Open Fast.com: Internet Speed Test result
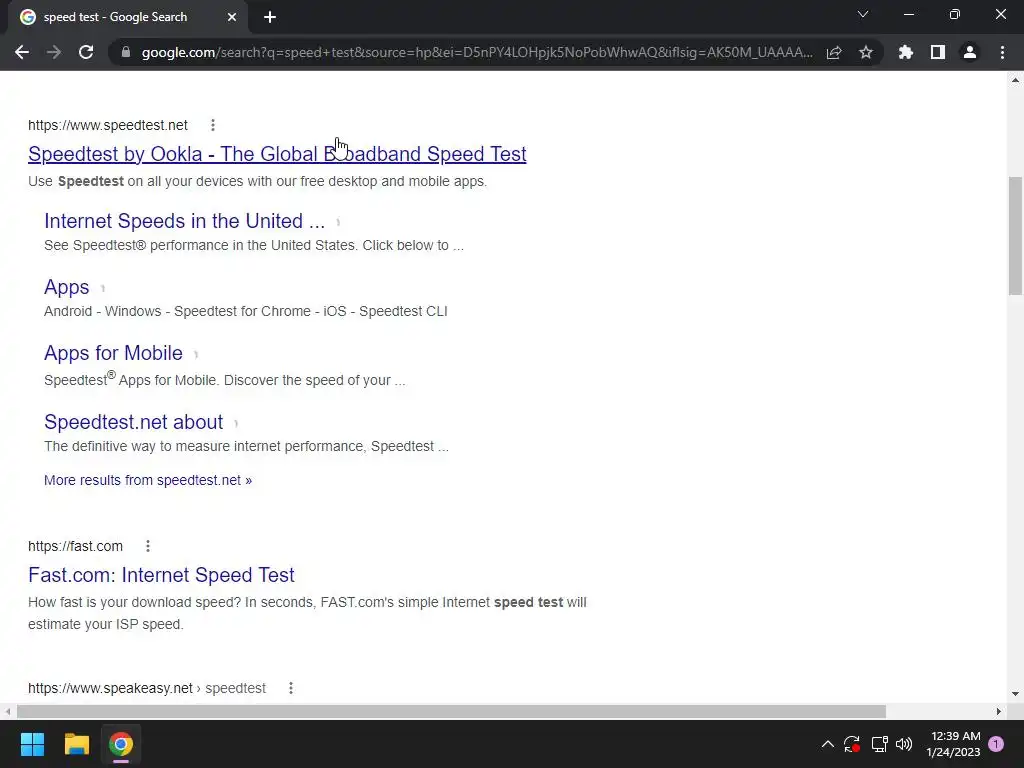This screenshot has height=768, width=1024. pyautogui.click(x=161, y=575)
